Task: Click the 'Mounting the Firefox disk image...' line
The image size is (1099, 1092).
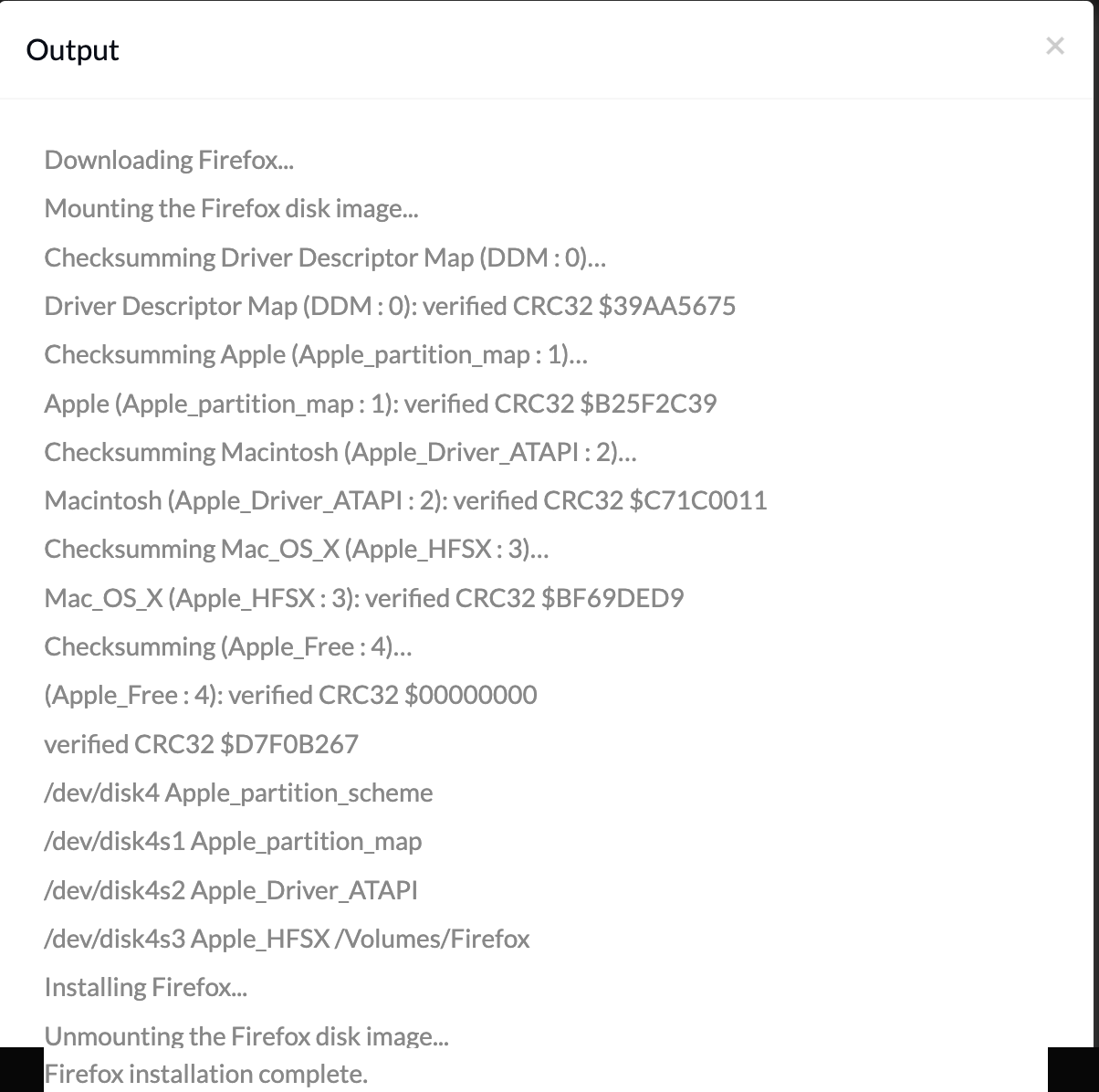Action: 231,208
